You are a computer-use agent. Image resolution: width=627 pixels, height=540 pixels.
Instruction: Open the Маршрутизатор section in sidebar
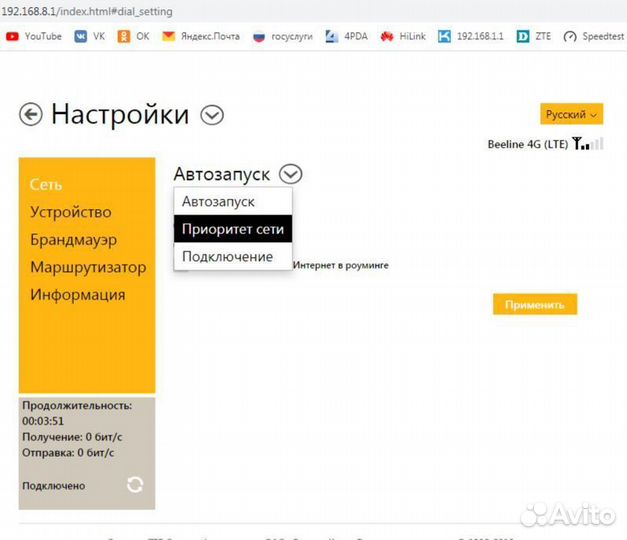[88, 267]
